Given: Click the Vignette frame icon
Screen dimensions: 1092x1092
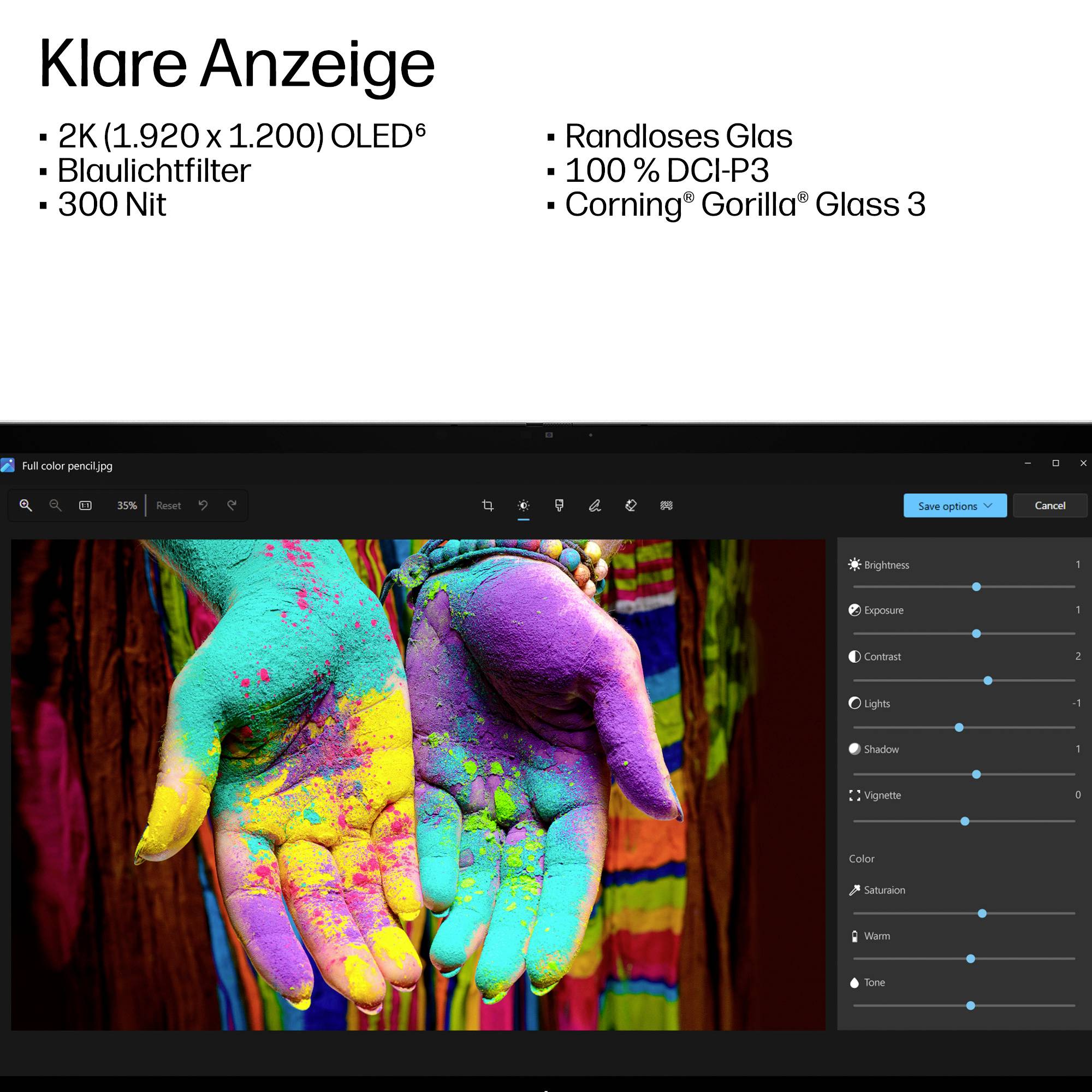Looking at the screenshot, I should click(854, 796).
